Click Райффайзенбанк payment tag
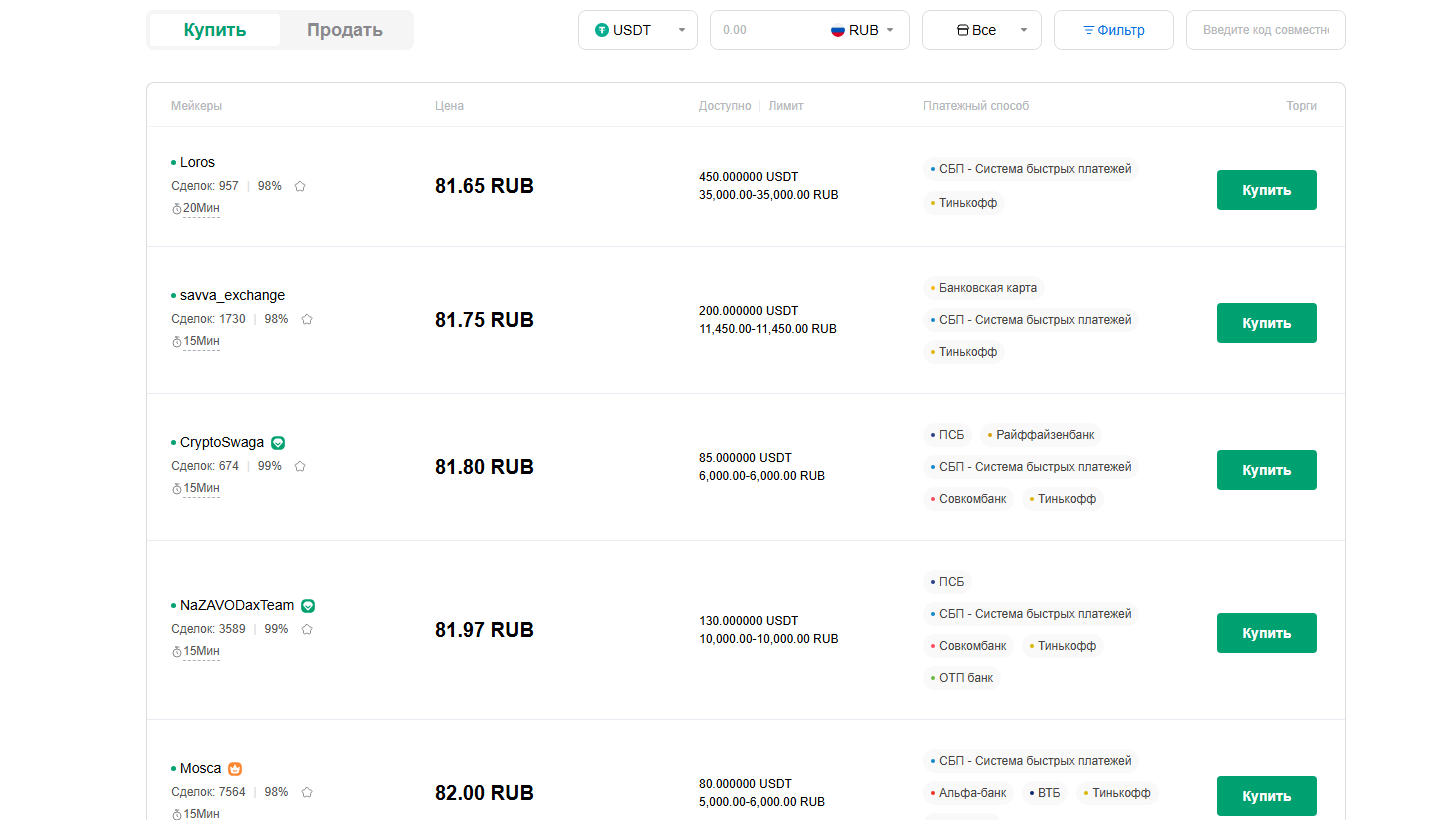 click(x=1041, y=435)
